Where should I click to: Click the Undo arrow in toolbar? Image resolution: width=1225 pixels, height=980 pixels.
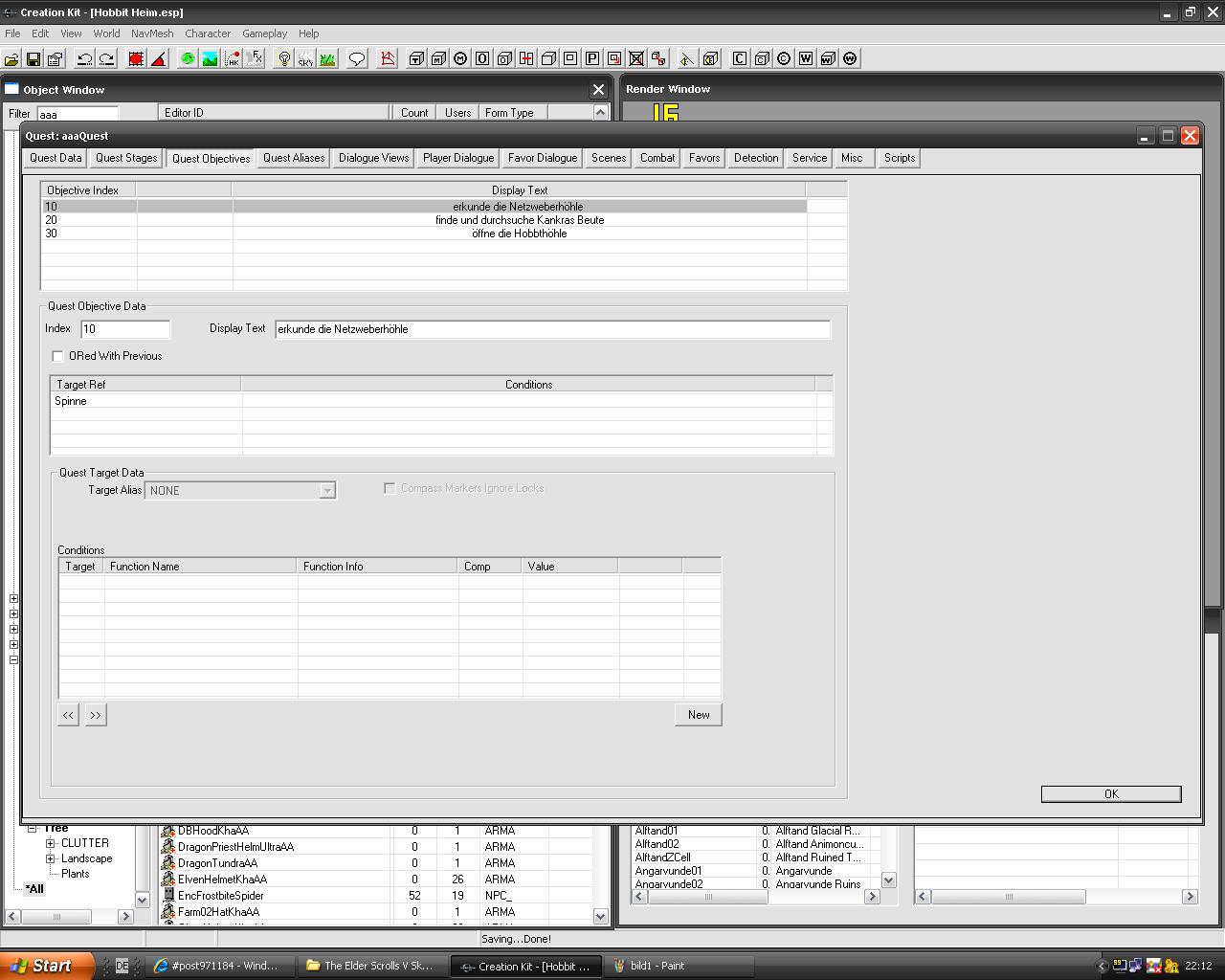pos(84,59)
